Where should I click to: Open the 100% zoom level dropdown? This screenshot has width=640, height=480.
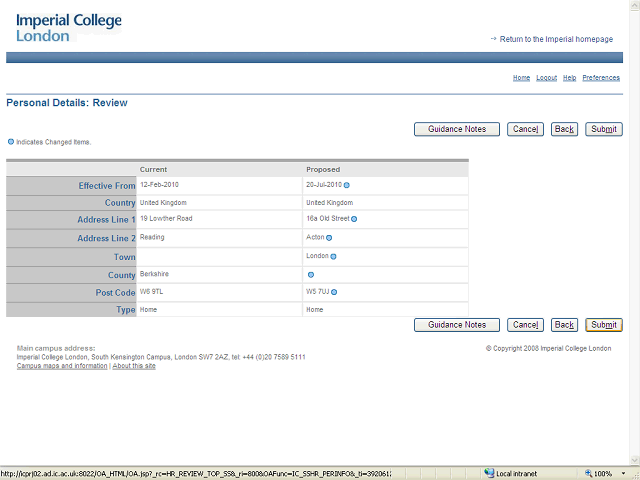coord(612,473)
